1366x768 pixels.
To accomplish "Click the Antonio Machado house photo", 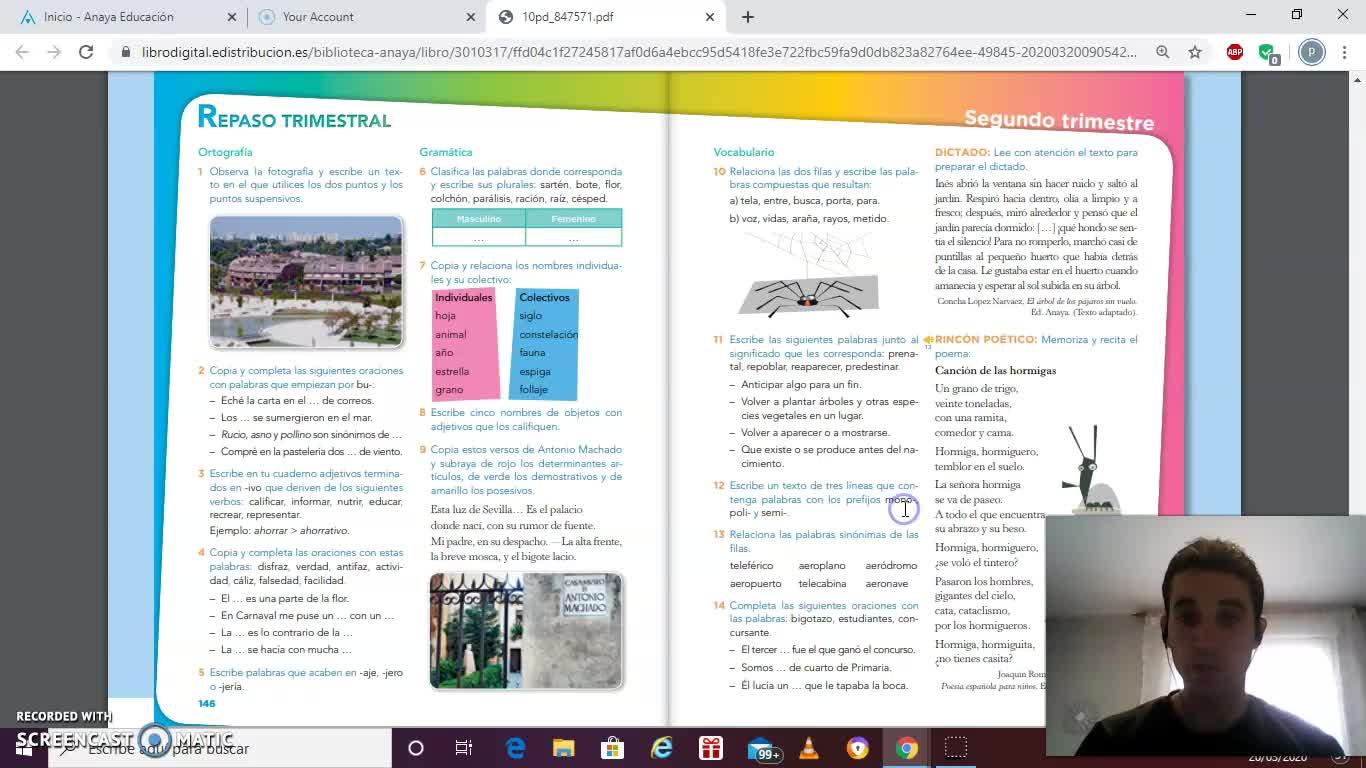I will point(526,631).
